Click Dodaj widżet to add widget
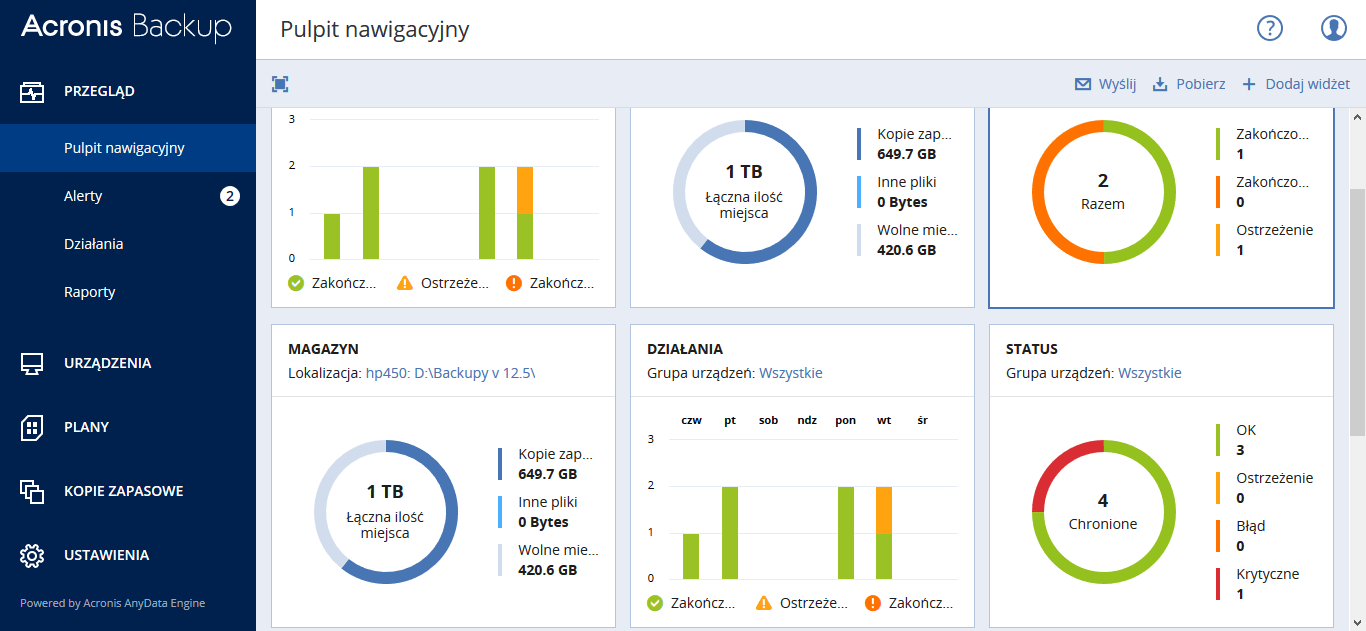 click(x=1296, y=84)
